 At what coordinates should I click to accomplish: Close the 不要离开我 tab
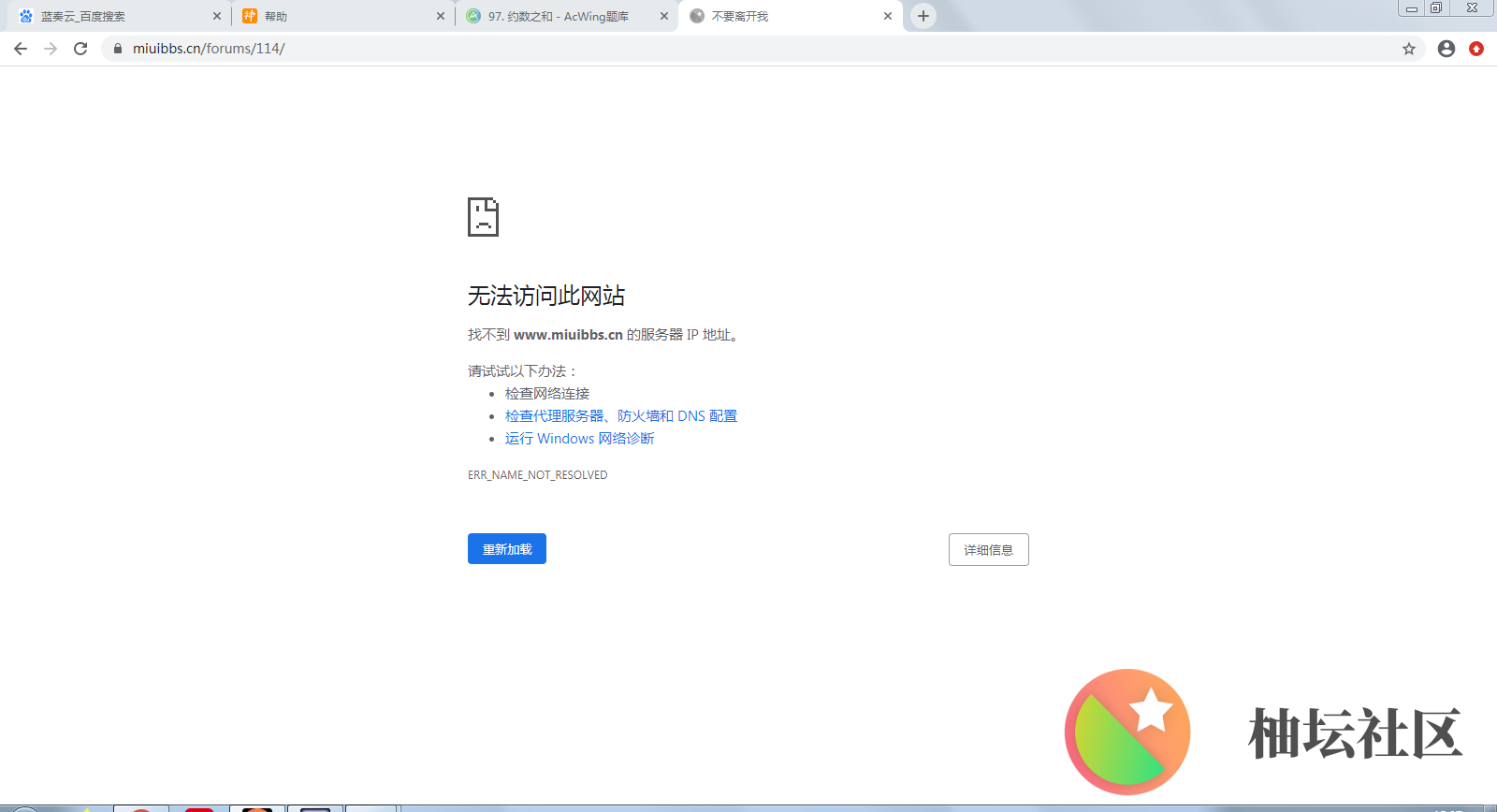888,16
